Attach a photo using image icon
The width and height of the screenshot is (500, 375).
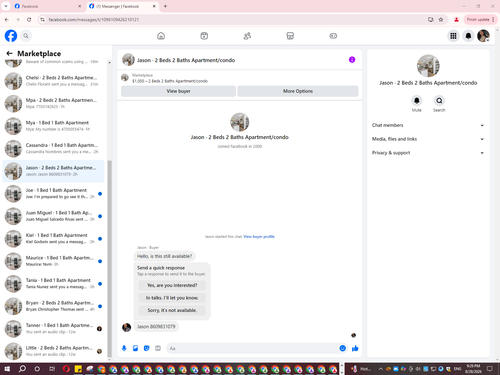tap(135, 348)
